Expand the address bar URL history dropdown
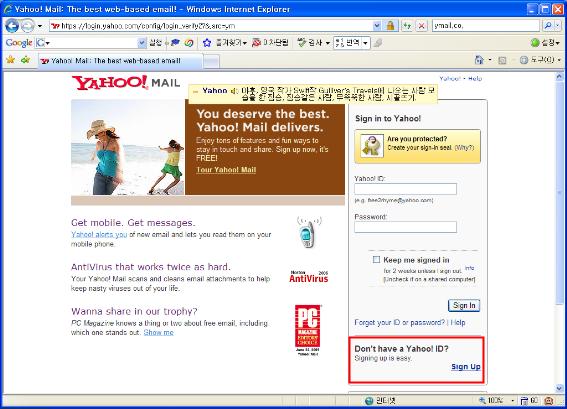The image size is (567, 409). pyautogui.click(x=377, y=26)
